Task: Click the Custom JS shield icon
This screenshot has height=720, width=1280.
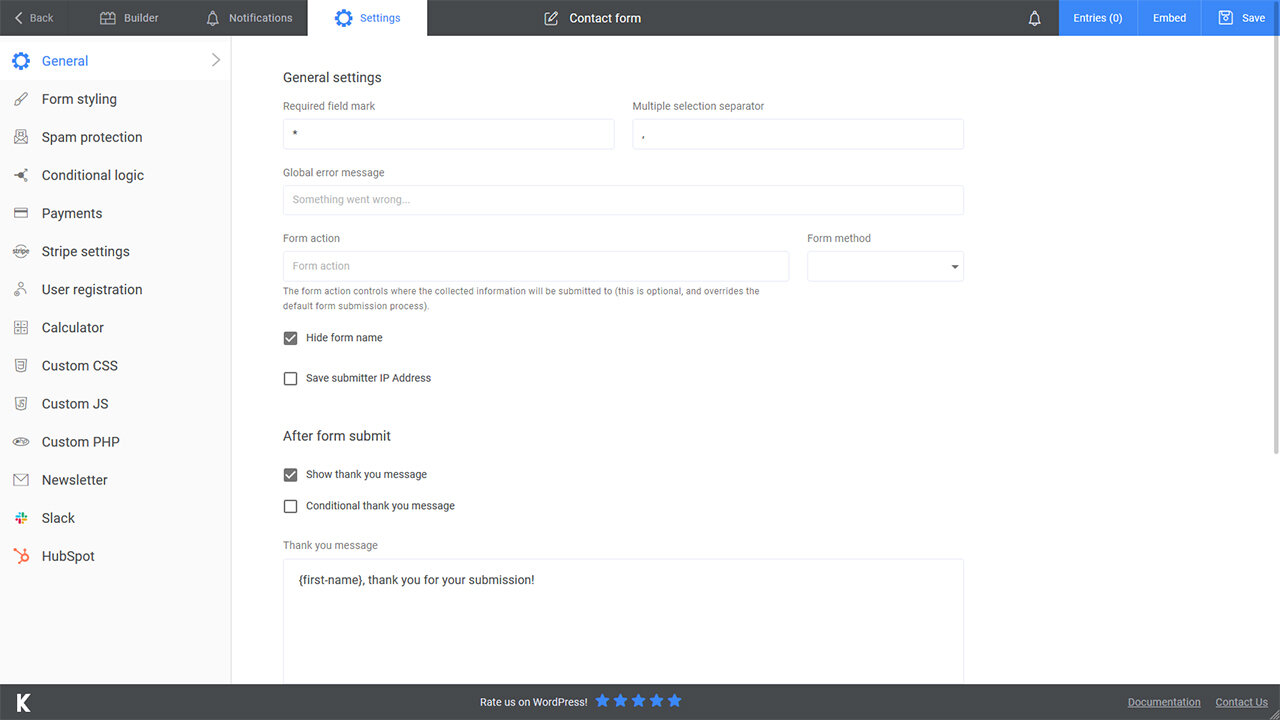Action: pos(21,403)
